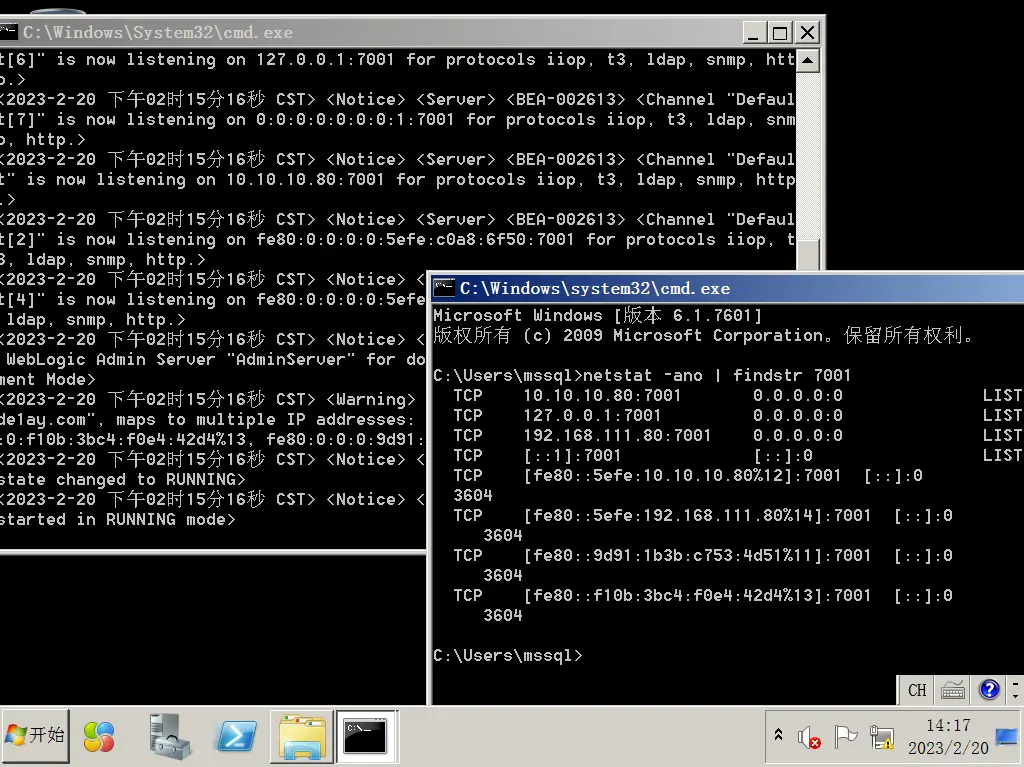Switch to cmd.exe via its taskbar button
The height and width of the screenshot is (767, 1024).
coord(366,737)
